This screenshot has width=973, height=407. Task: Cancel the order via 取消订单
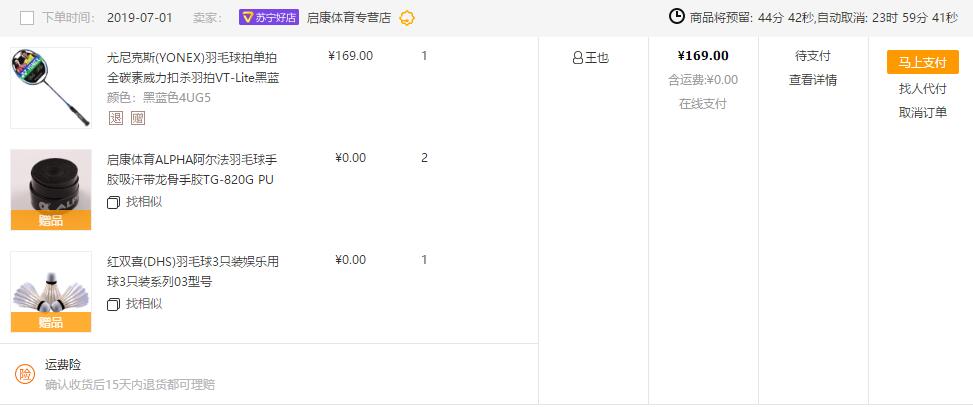click(x=923, y=112)
